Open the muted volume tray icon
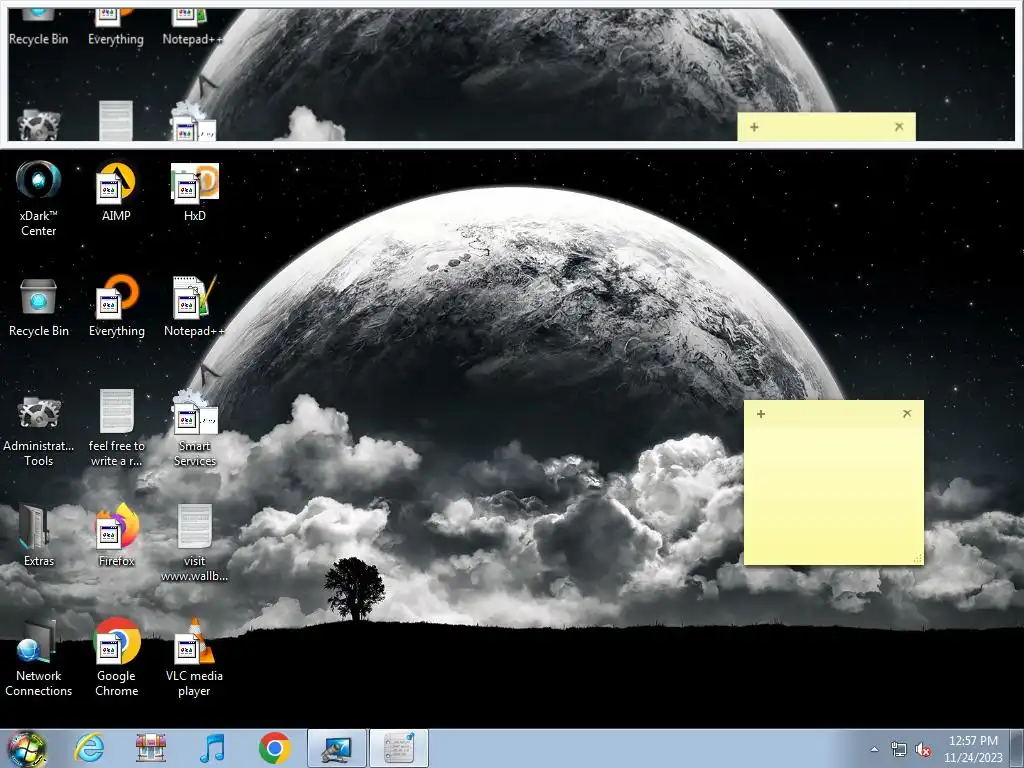The width and height of the screenshot is (1024, 768). [923, 750]
